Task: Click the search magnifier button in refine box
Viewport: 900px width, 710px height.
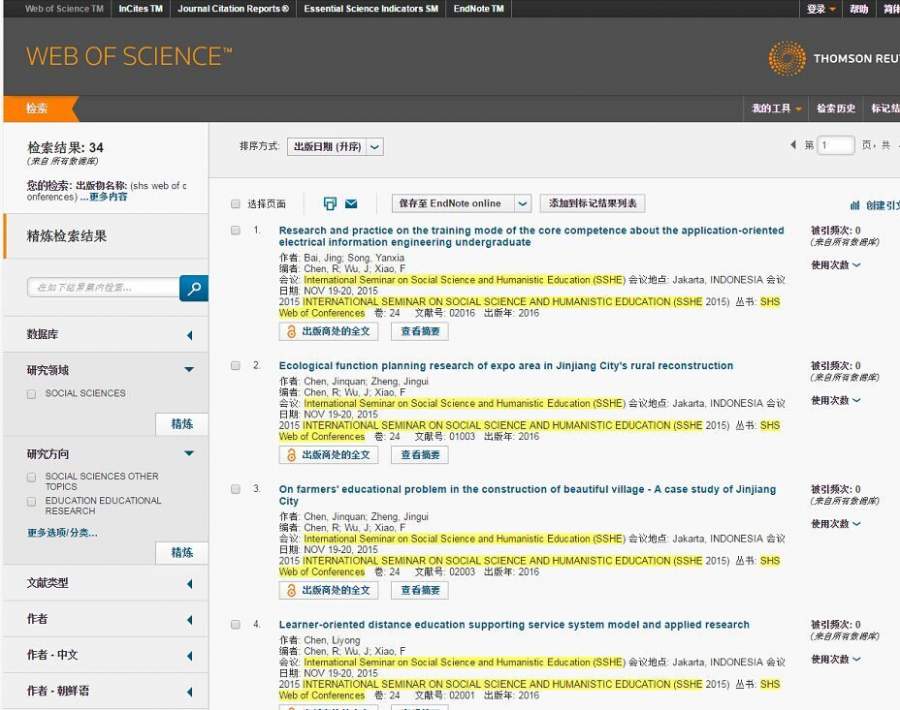Action: click(193, 288)
